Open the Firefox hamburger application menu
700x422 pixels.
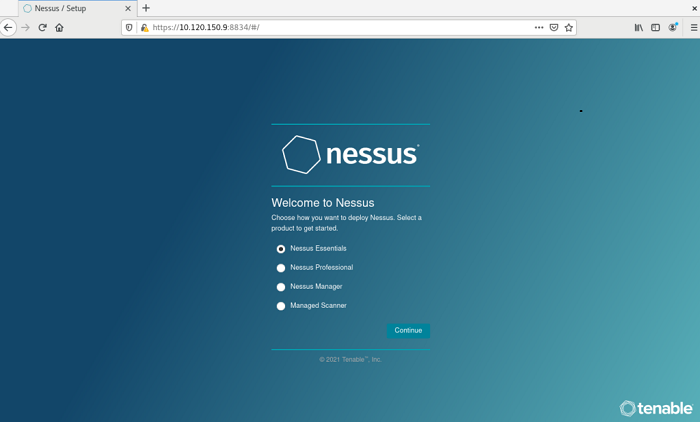click(x=693, y=28)
